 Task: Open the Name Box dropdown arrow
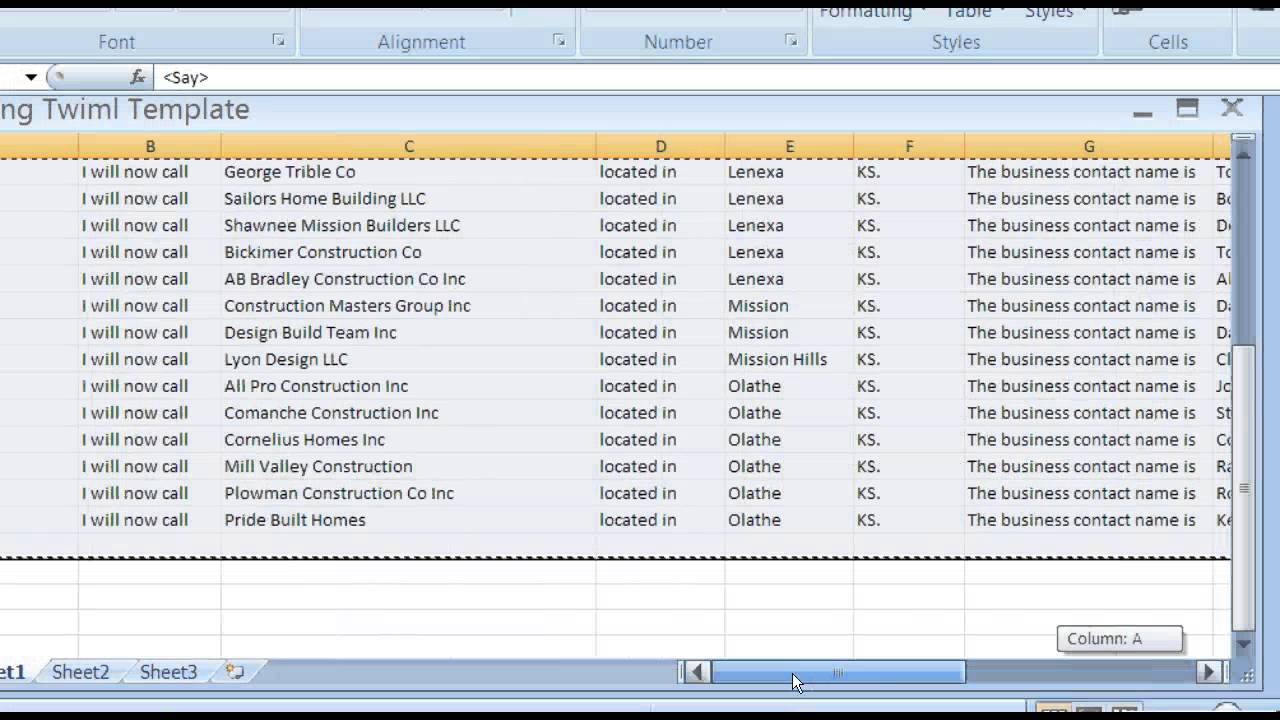(x=31, y=77)
